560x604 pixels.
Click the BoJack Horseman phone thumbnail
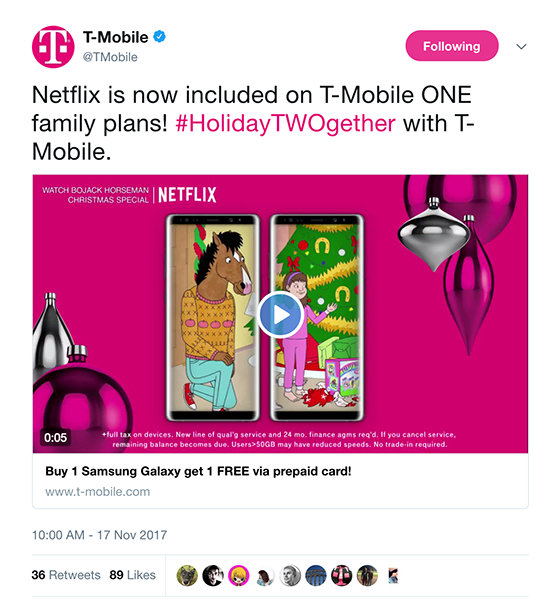213,317
